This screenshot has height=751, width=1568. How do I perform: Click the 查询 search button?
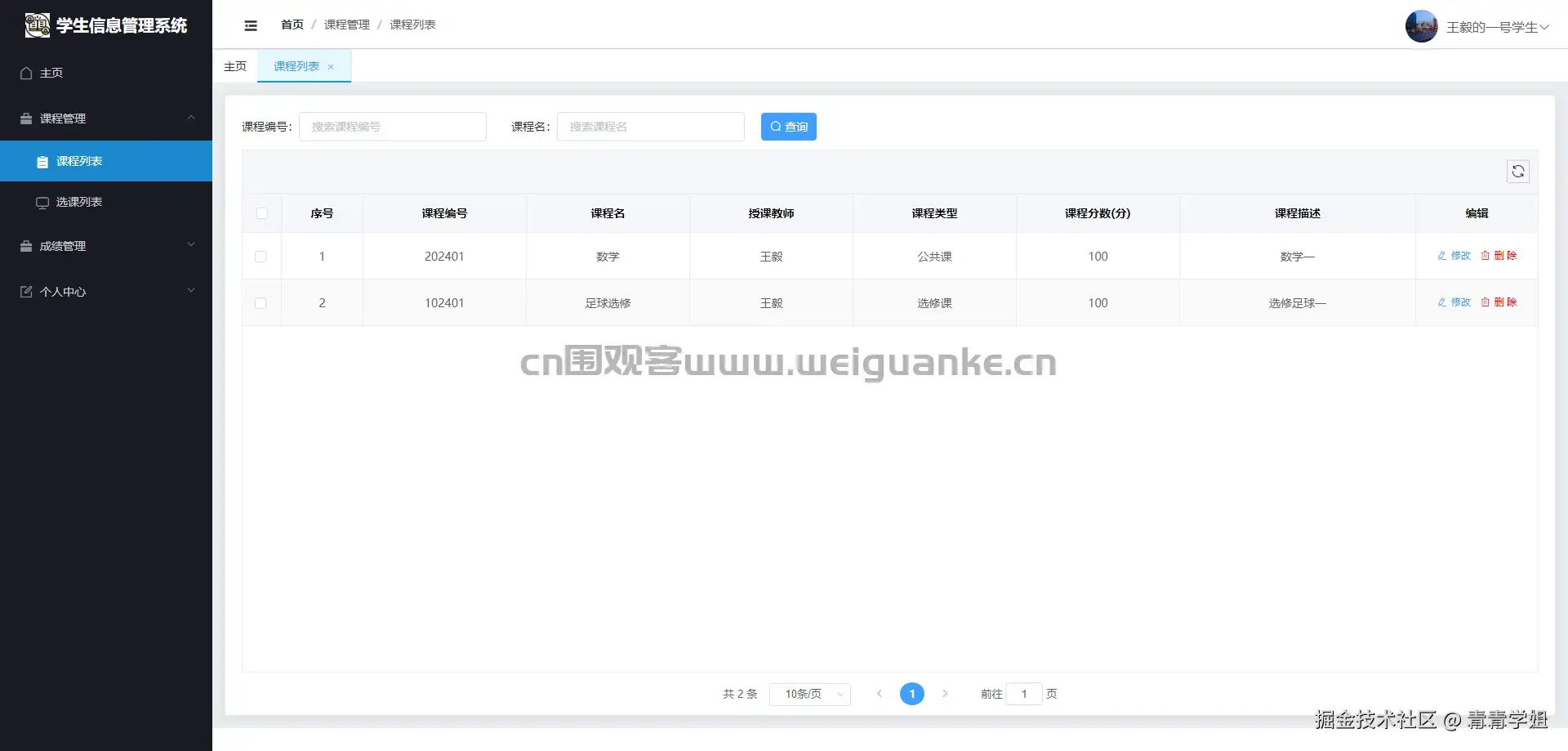pos(789,127)
